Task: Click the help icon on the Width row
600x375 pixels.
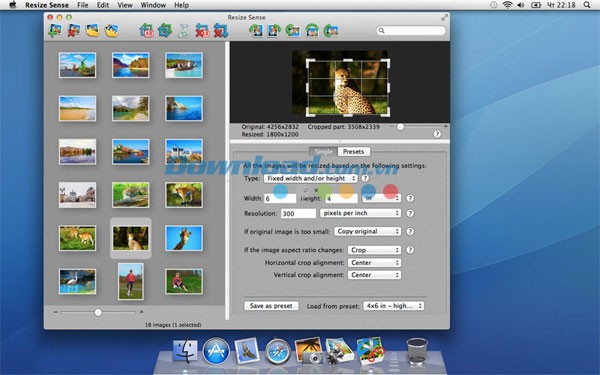Action: pyautogui.click(x=410, y=198)
